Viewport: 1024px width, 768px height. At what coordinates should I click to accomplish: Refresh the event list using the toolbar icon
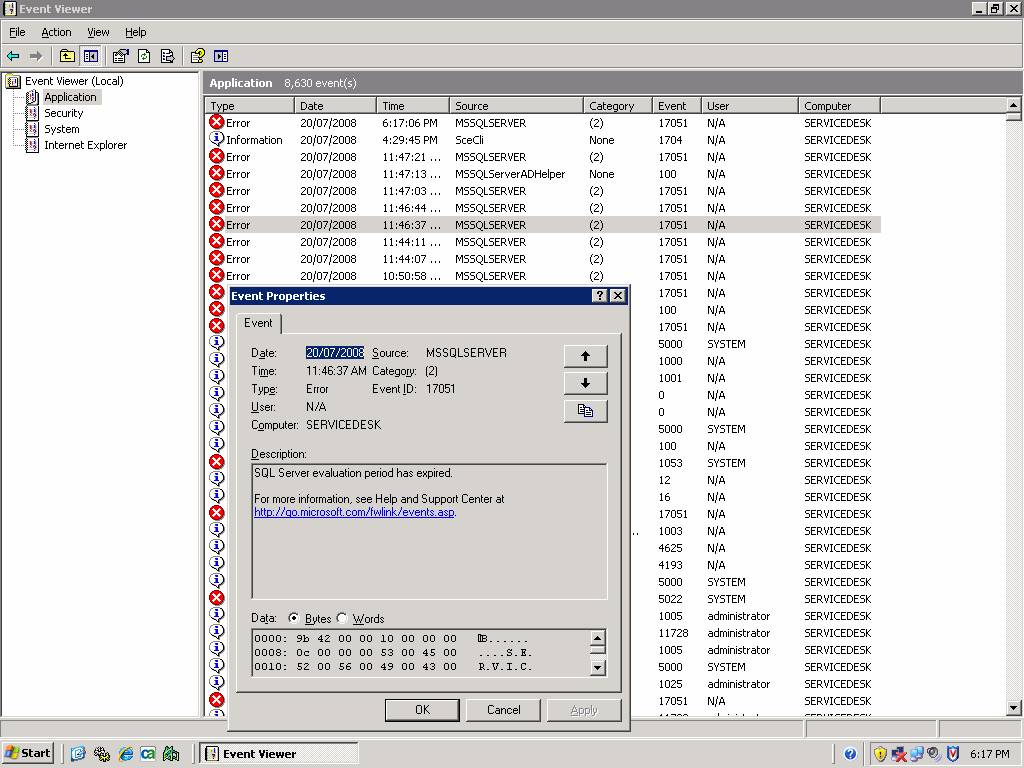point(144,56)
